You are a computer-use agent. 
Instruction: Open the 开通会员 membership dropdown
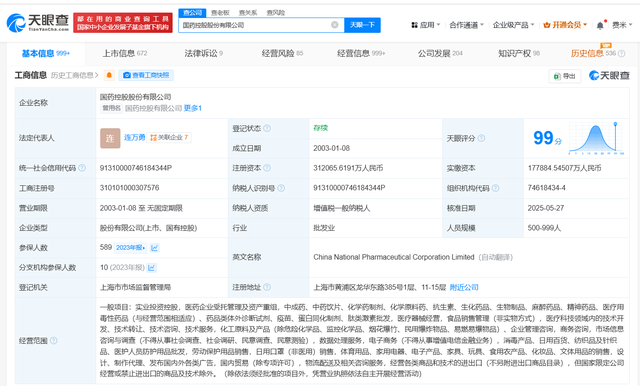tap(565, 25)
